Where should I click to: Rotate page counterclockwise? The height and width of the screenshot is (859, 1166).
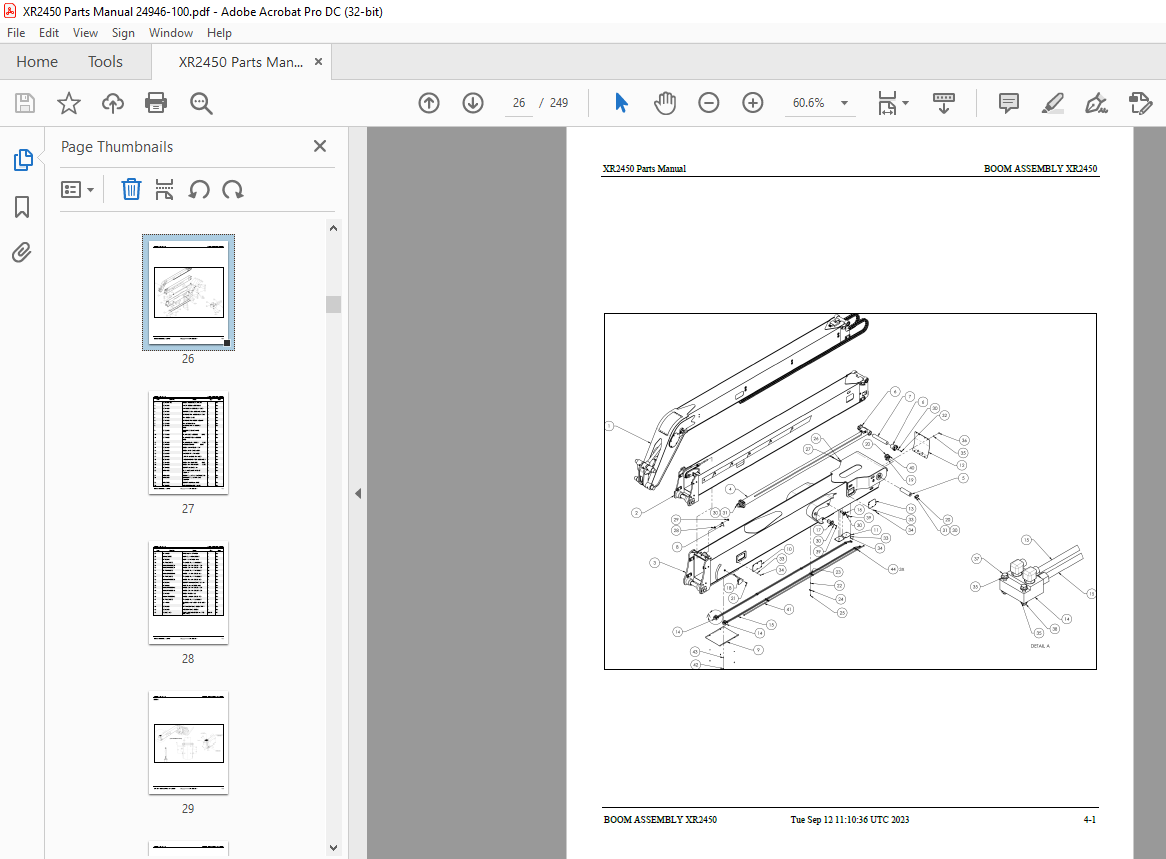[199, 190]
